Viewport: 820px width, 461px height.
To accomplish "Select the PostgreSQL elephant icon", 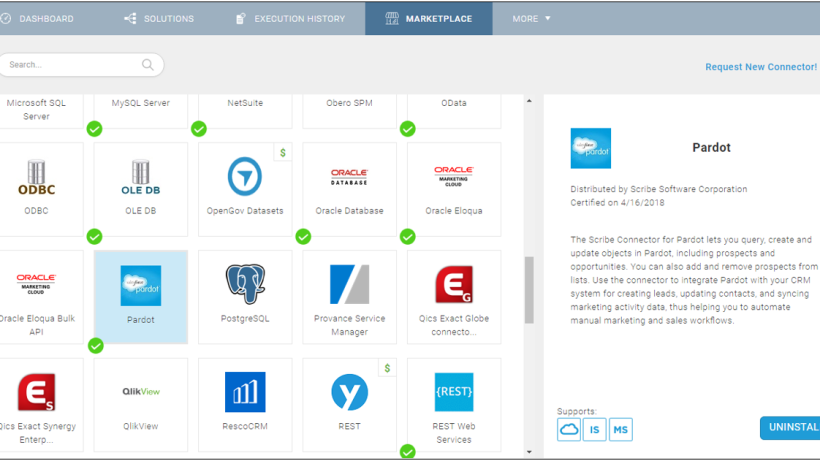I will tap(245, 284).
